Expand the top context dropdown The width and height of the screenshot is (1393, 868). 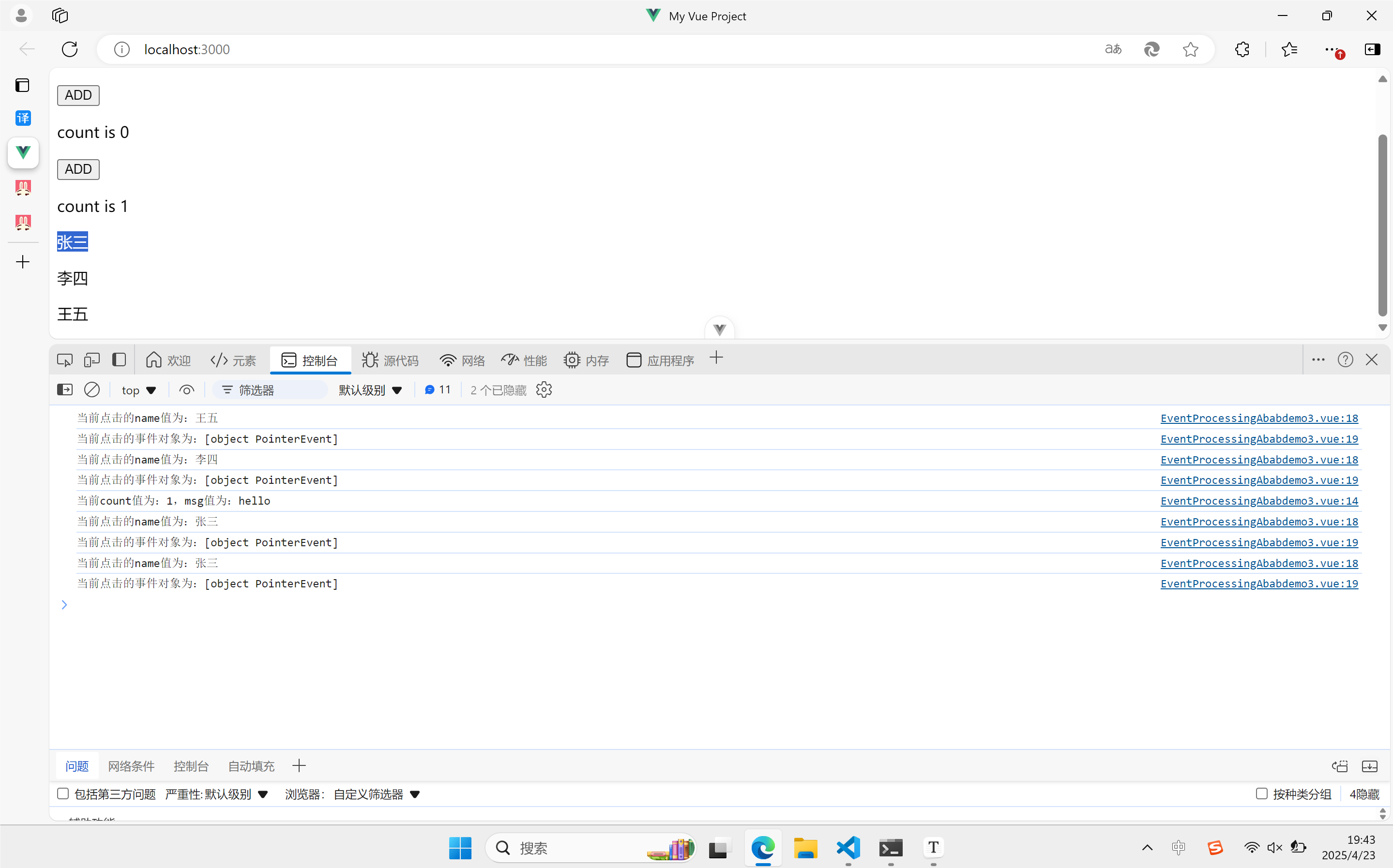(x=139, y=390)
